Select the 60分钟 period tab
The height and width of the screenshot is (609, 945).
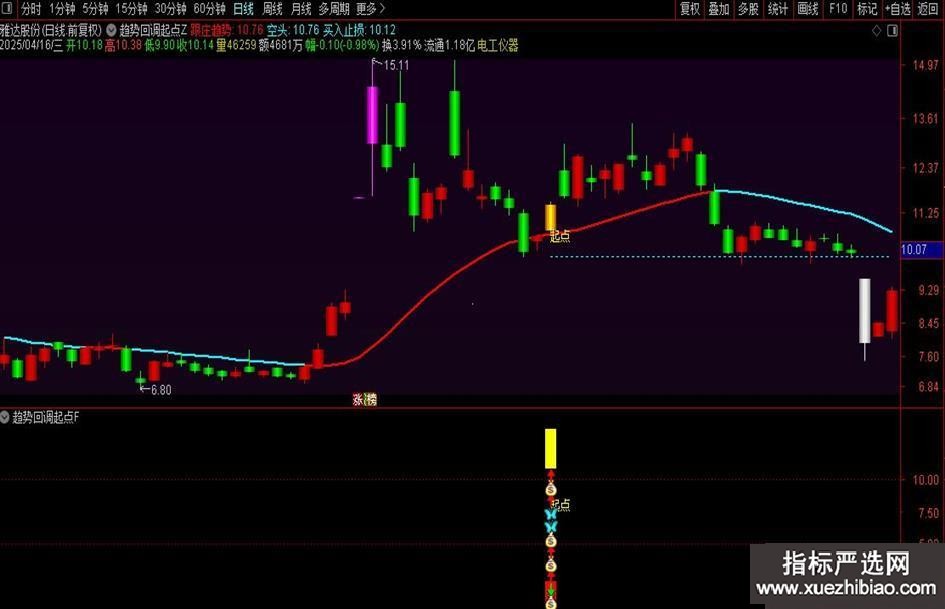pyautogui.click(x=210, y=9)
